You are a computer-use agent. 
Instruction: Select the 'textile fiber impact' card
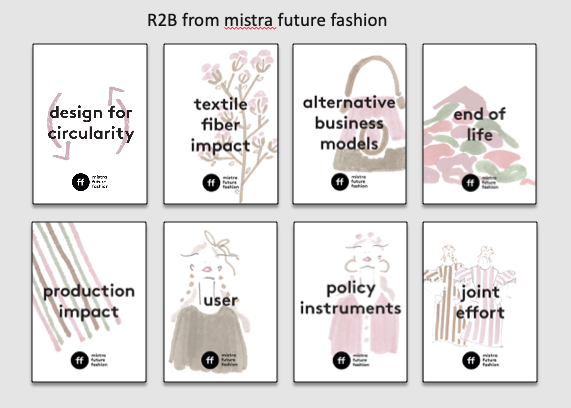[221, 124]
